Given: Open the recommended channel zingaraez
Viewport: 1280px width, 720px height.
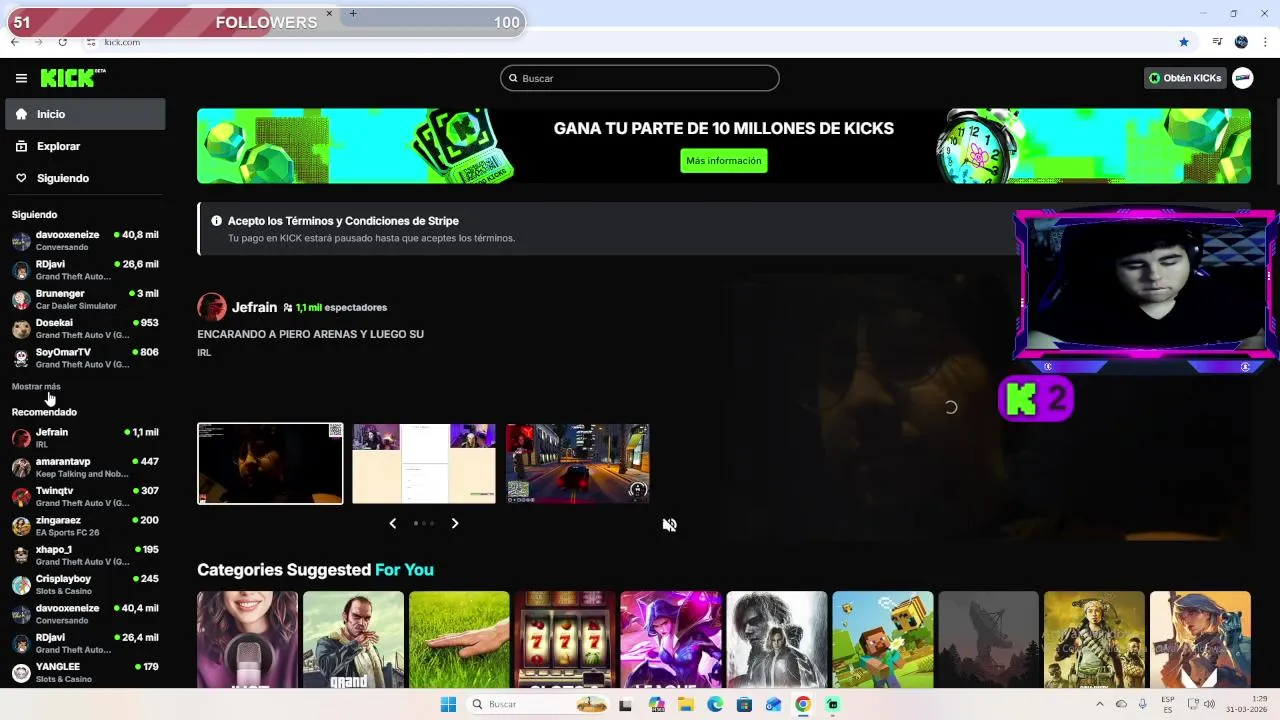Looking at the screenshot, I should tap(85, 526).
